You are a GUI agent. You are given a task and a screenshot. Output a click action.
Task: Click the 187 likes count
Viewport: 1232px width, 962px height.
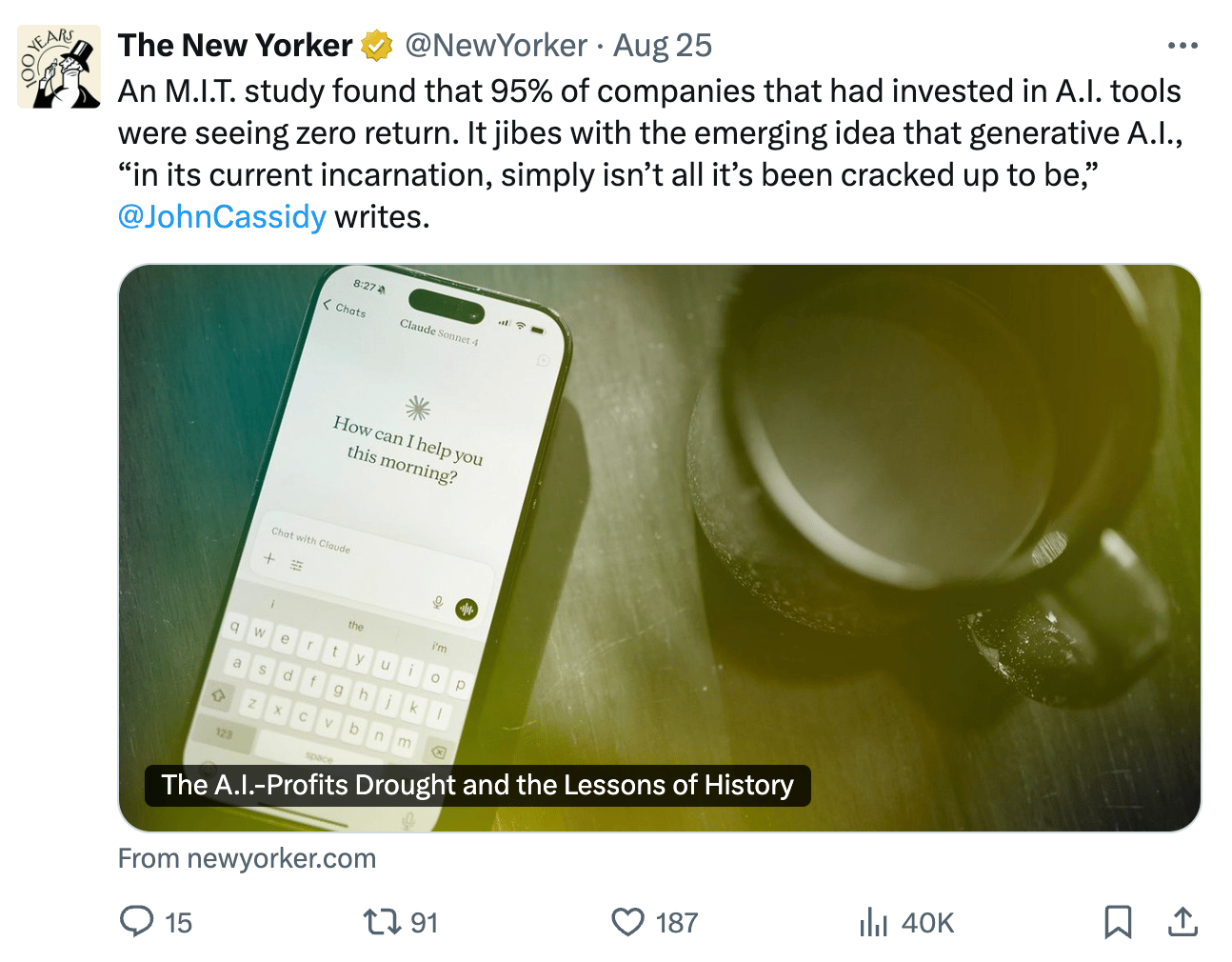pyautogui.click(x=677, y=922)
